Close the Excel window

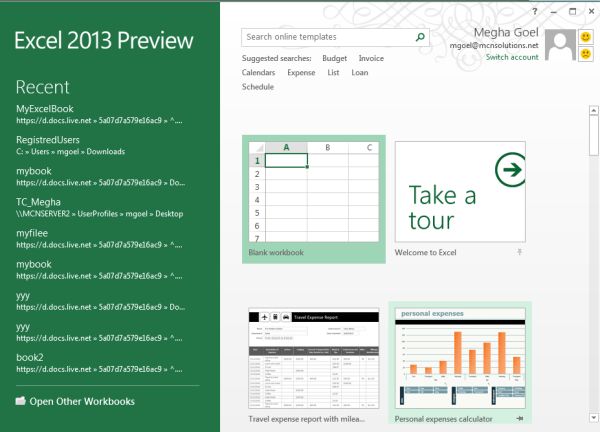coord(591,11)
